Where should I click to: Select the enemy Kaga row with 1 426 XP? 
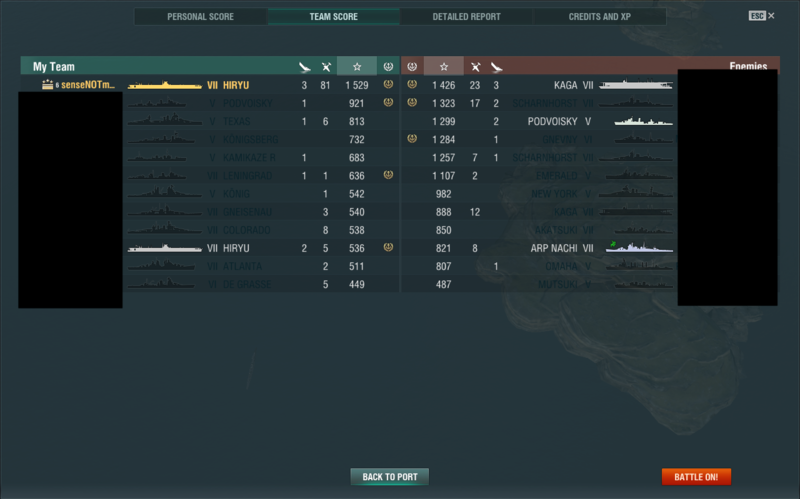point(539,85)
